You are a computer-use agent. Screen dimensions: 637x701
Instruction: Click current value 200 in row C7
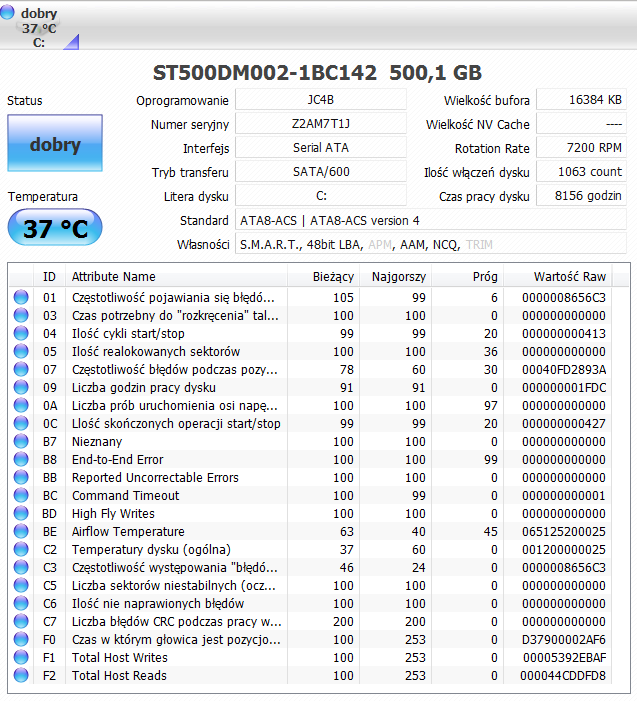click(x=343, y=621)
